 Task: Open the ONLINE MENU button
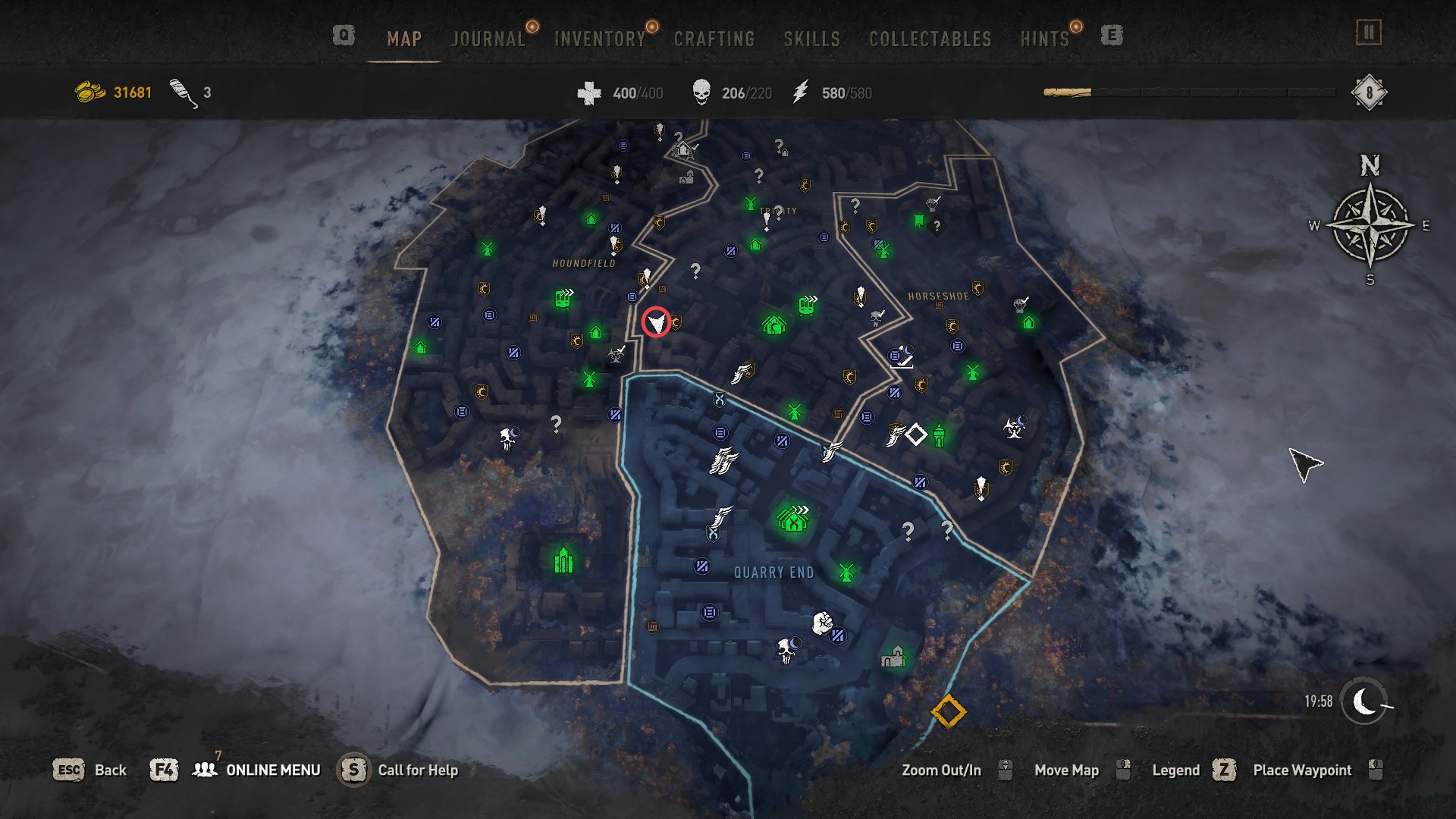pyautogui.click(x=257, y=770)
